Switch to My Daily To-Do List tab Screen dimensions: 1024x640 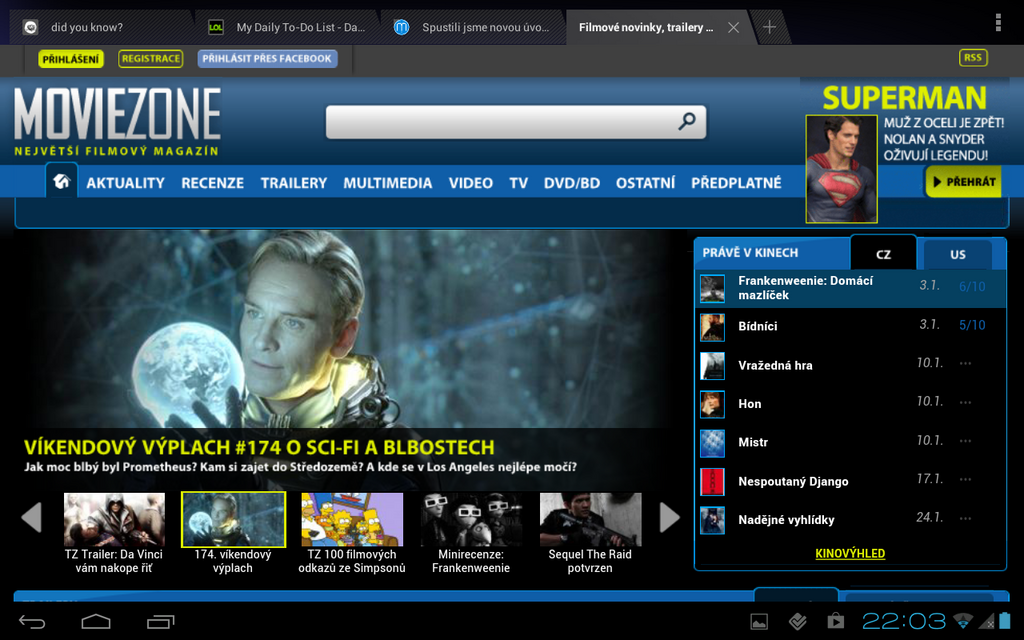[x=290, y=27]
